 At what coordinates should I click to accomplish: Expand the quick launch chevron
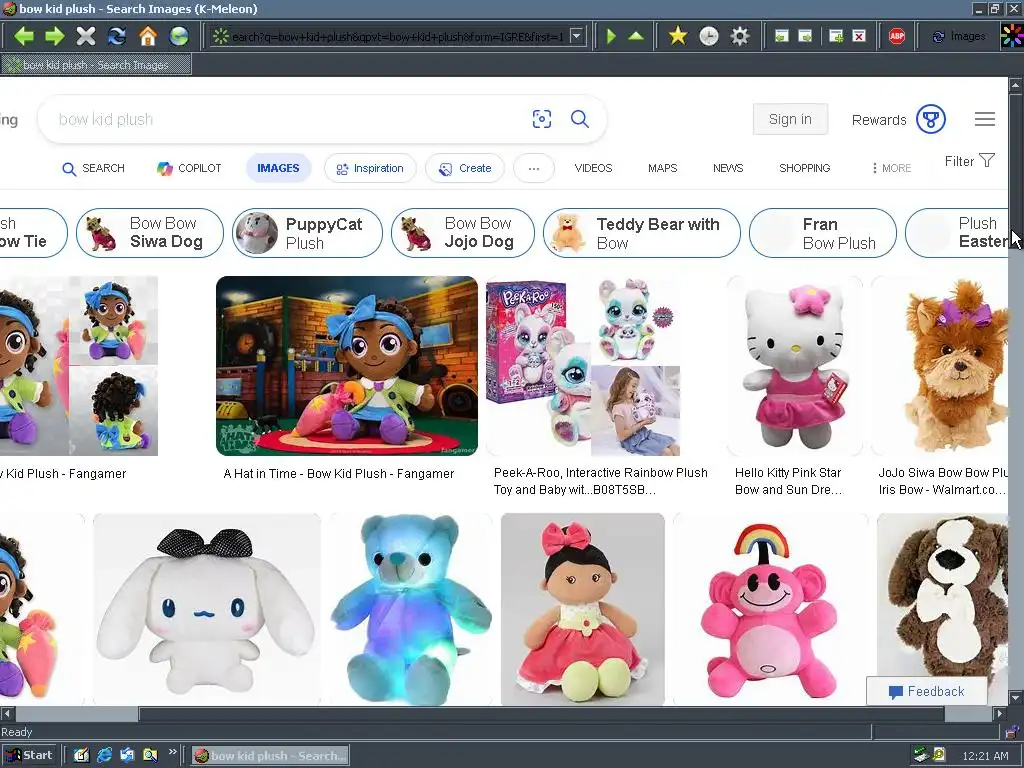click(x=172, y=752)
